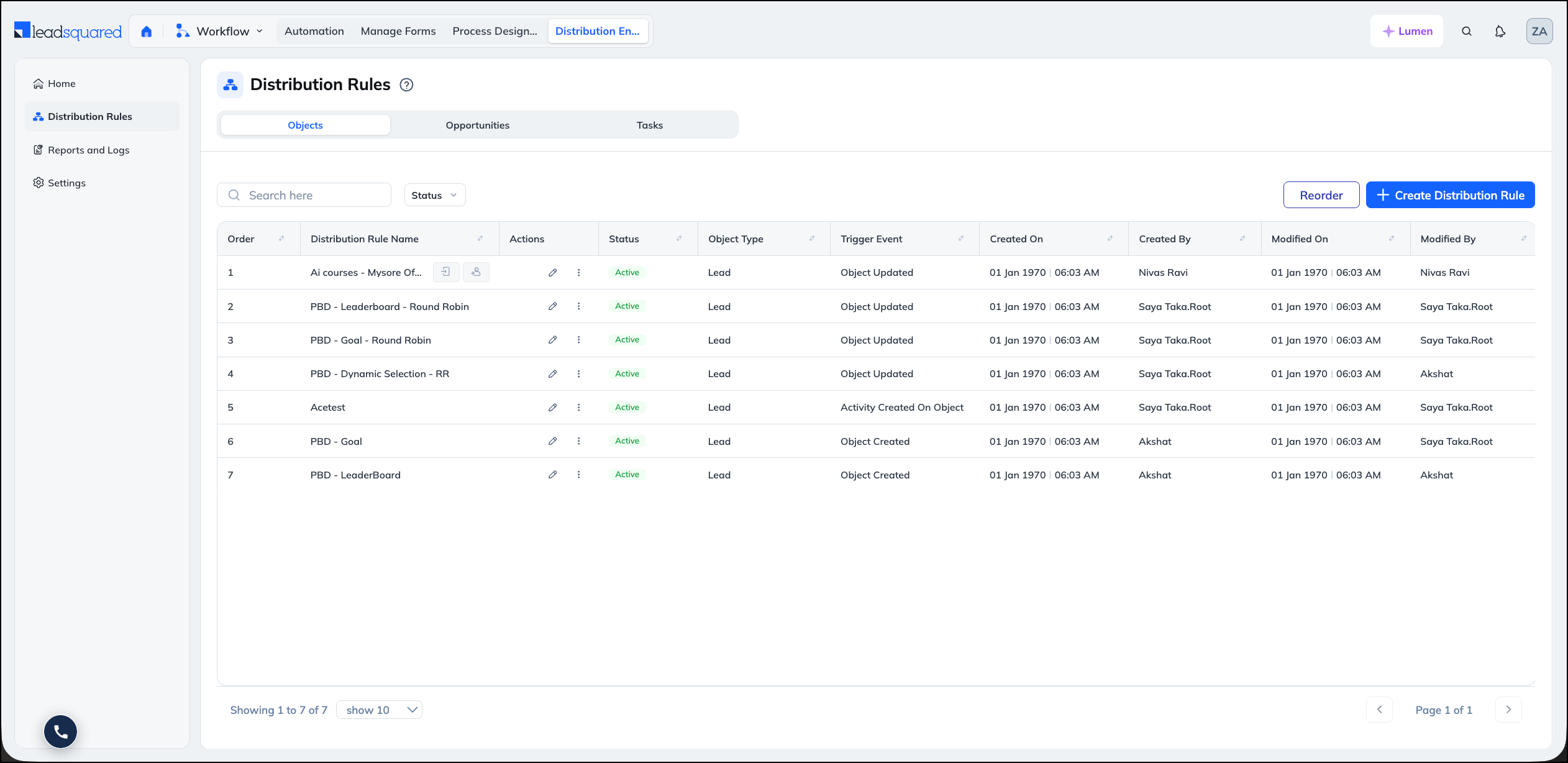Edit the PBD - LeaderBoard rule
The height and width of the screenshot is (763, 1568).
click(552, 475)
